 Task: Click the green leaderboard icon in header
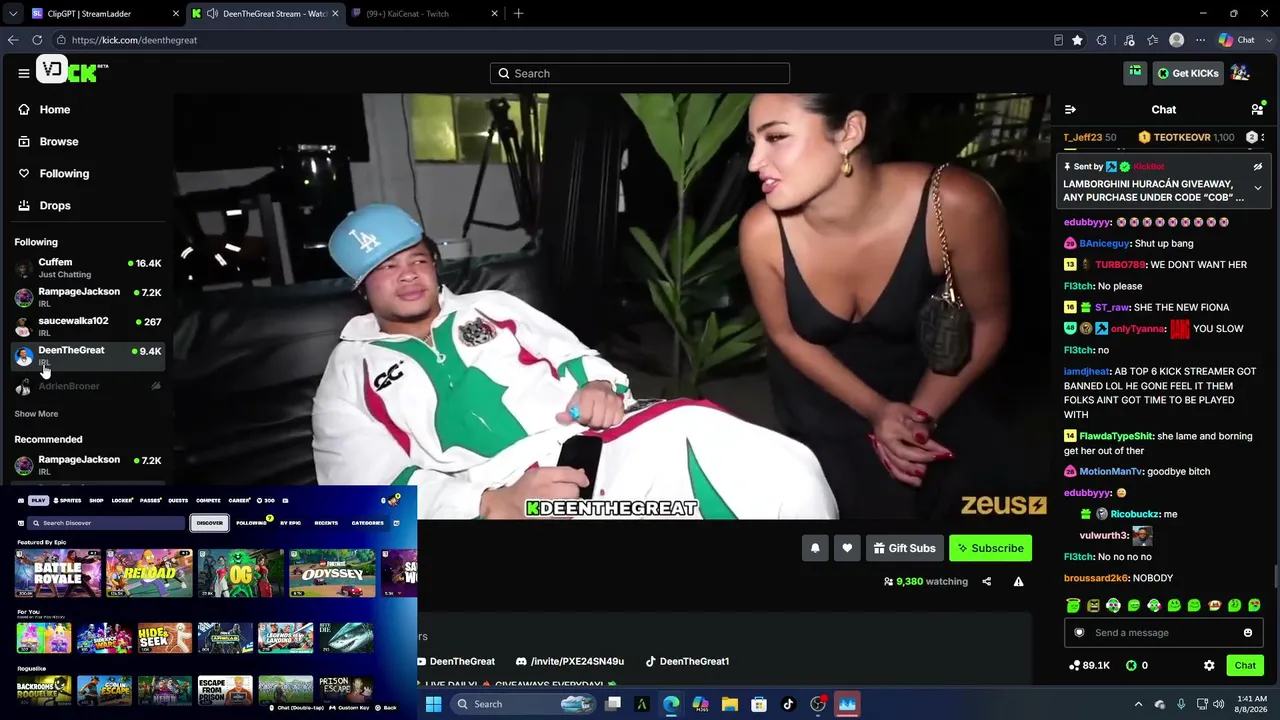click(x=1135, y=72)
